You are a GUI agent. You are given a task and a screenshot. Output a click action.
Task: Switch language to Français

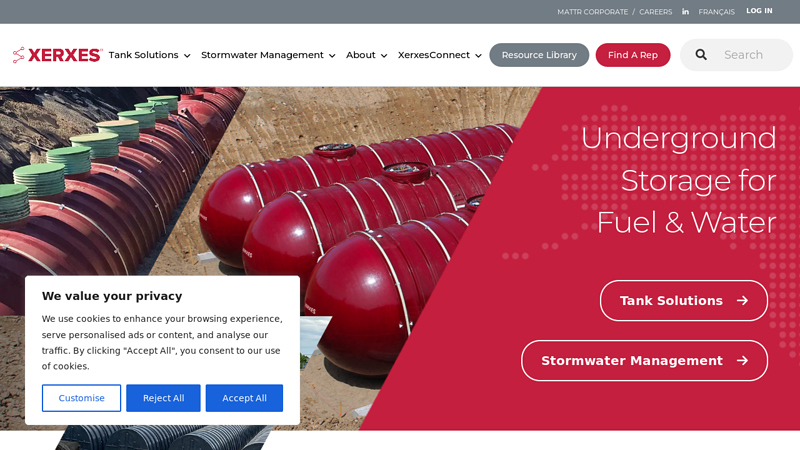click(716, 12)
